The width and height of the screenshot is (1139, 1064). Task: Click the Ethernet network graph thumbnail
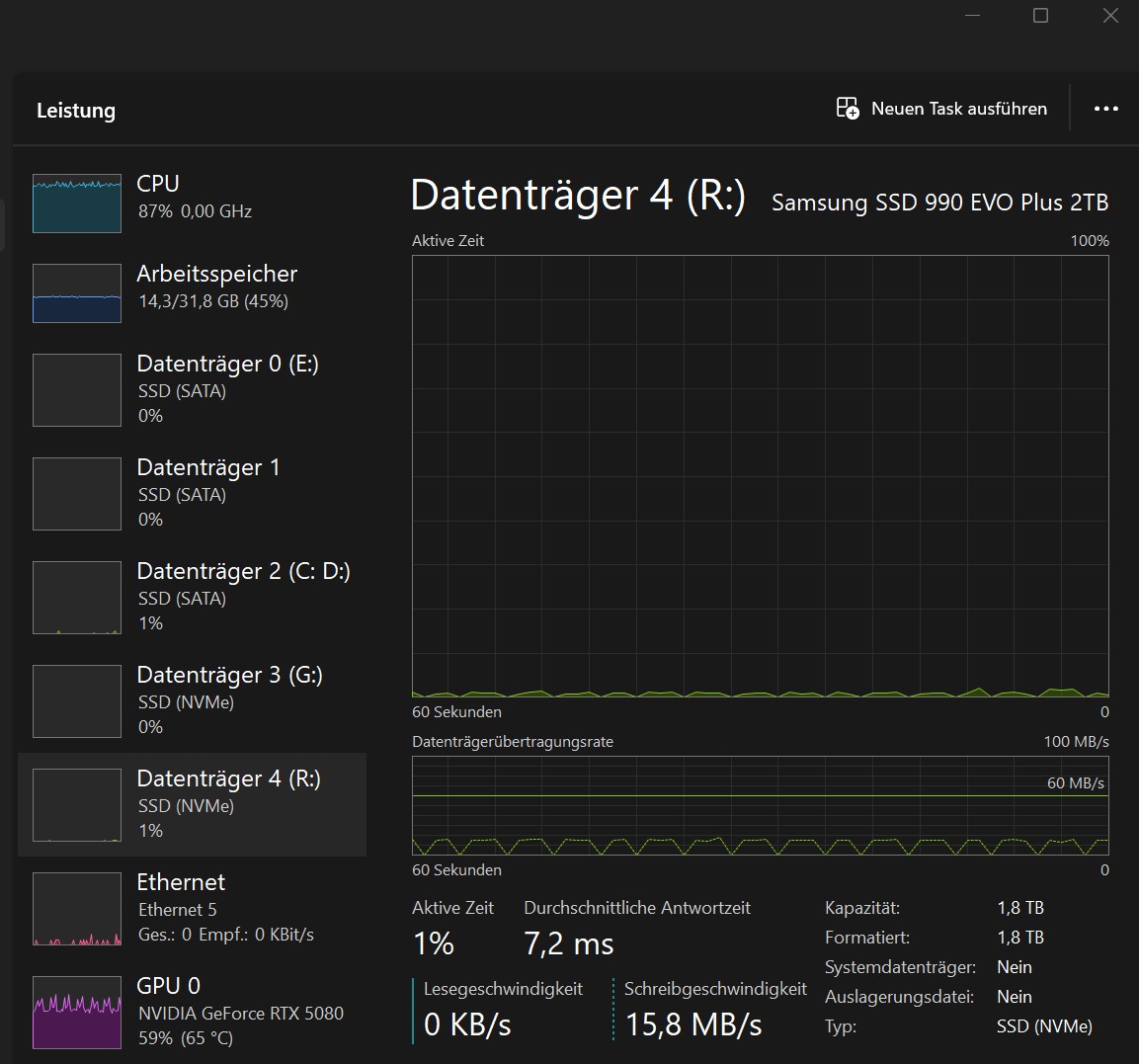point(77,909)
